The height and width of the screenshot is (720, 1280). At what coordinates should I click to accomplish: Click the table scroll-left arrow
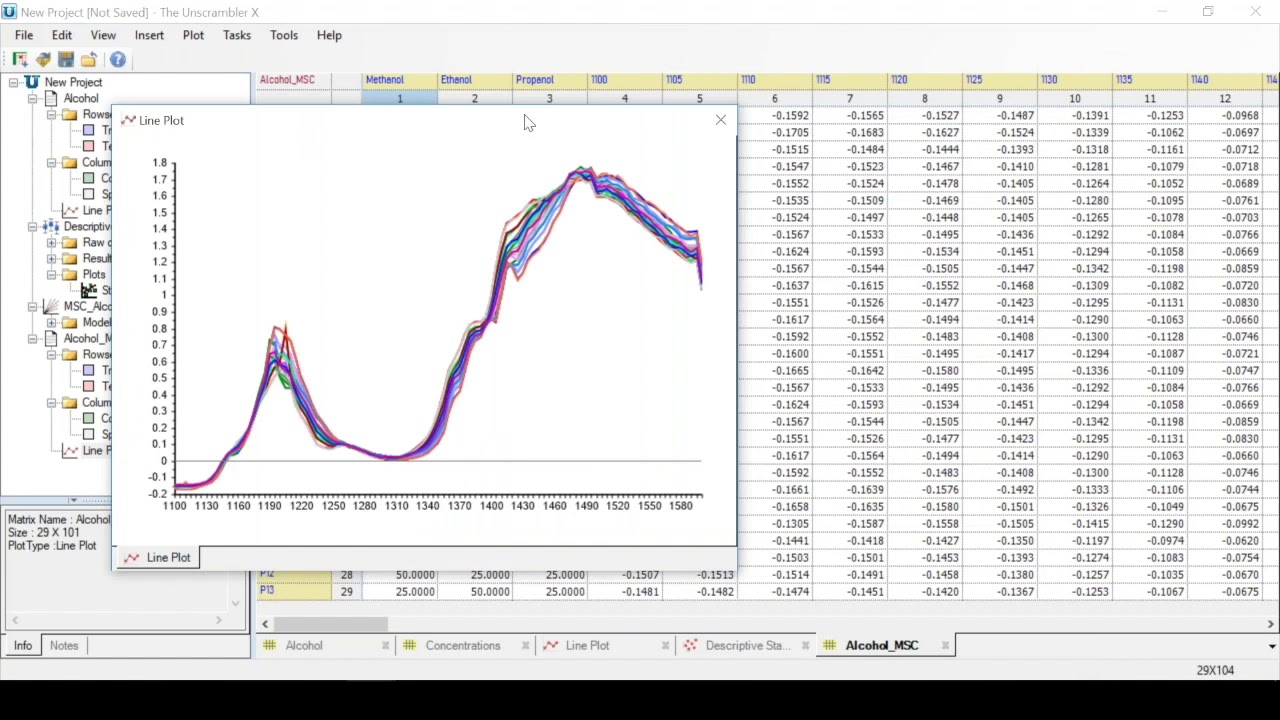point(265,624)
